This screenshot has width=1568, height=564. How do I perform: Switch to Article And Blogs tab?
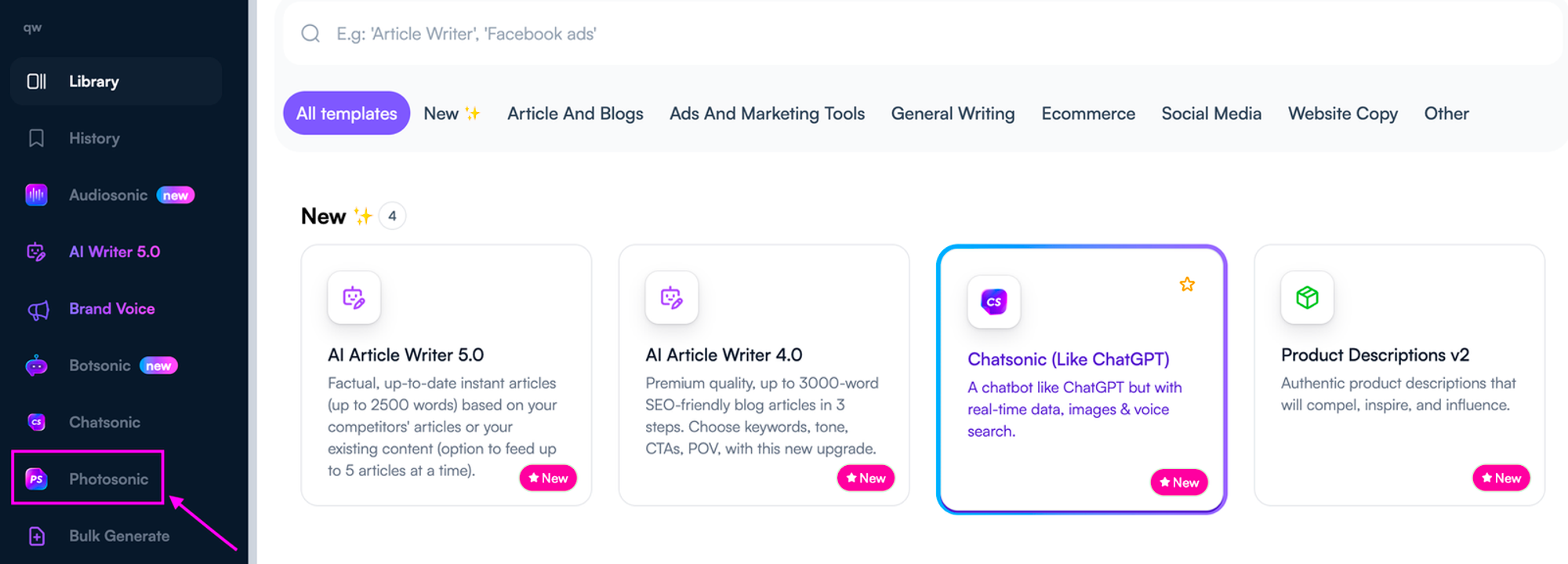click(575, 114)
